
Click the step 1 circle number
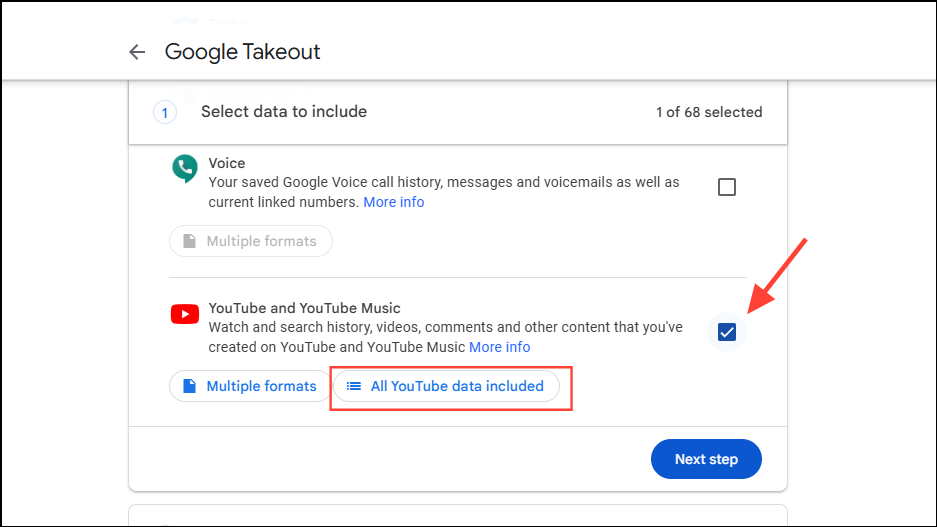164,112
